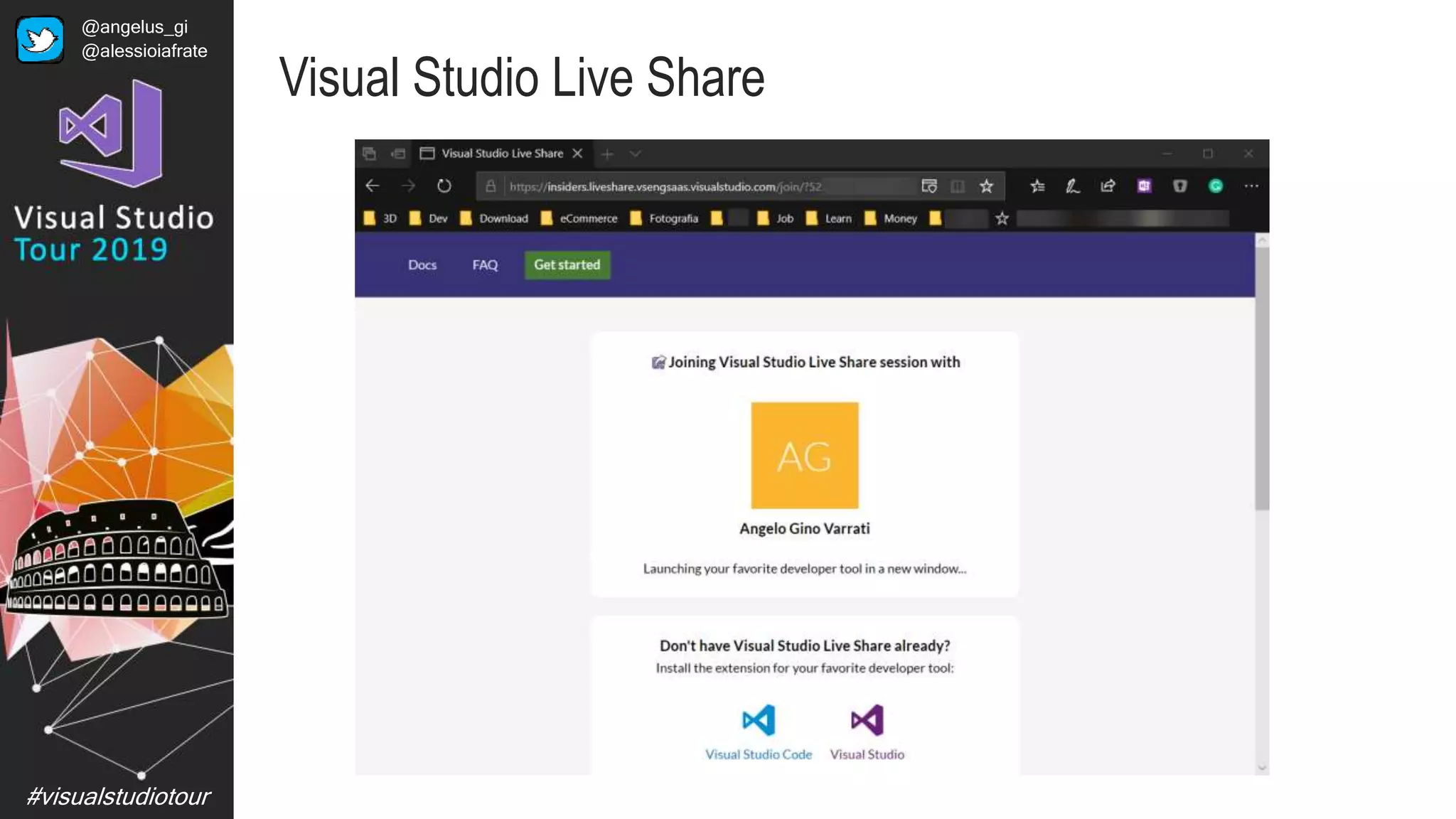Open the FAQ link in page header
Viewport: 1456px width, 819px height.
click(485, 265)
